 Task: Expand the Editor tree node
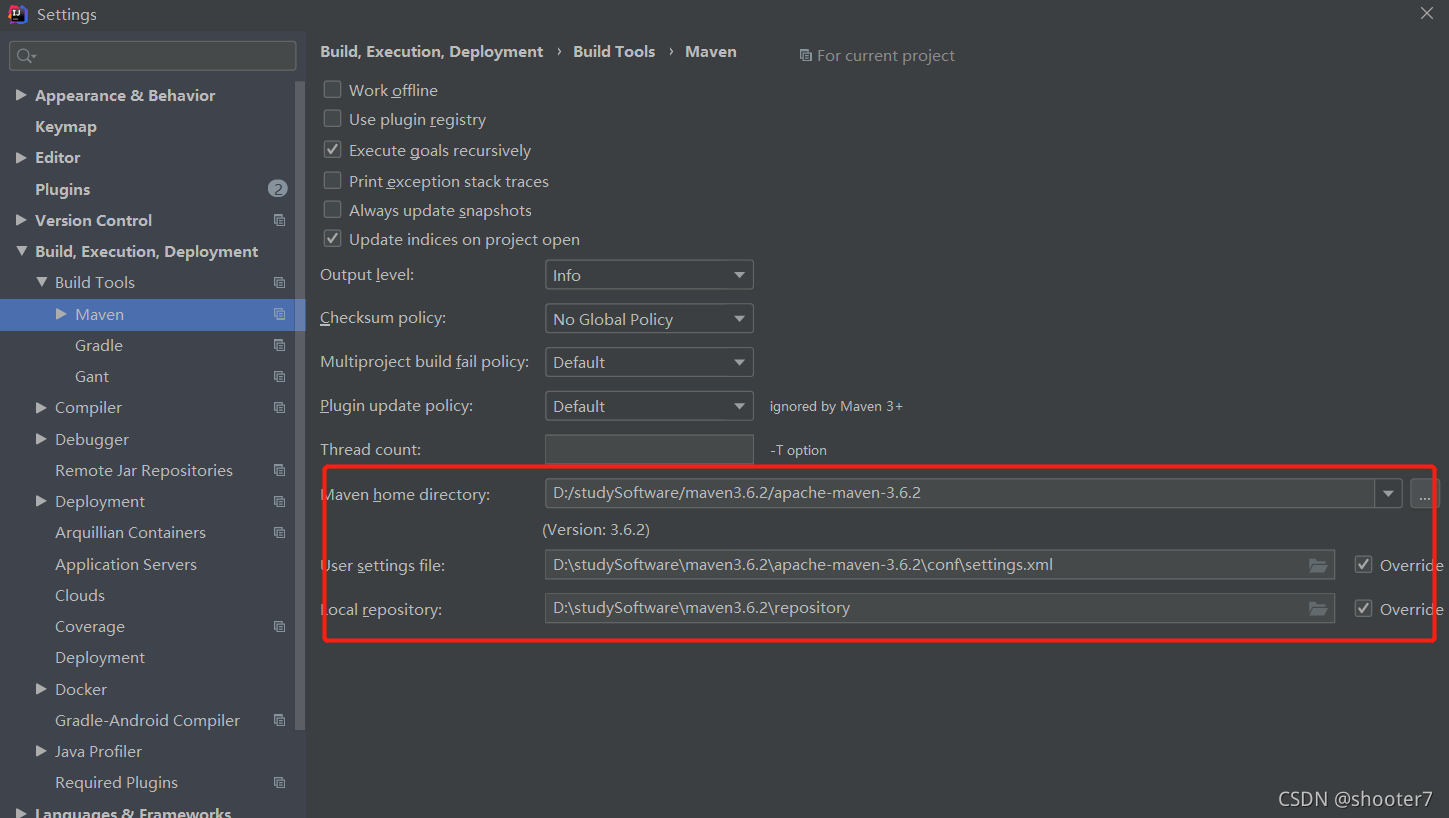[x=21, y=157]
